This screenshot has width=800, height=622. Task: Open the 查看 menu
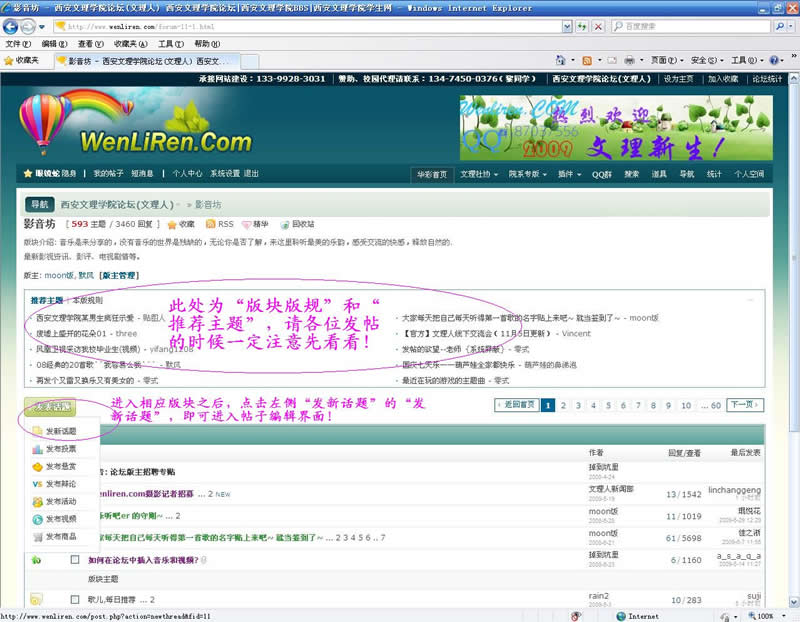90,44
